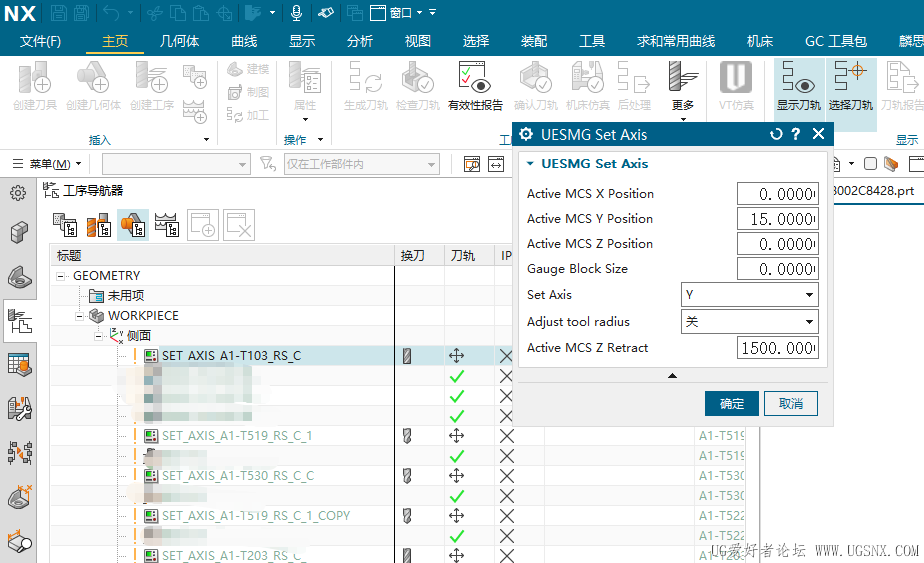The width and height of the screenshot is (924, 563).
Task: Click Active MCS Z Retract field
Action: 777,348
